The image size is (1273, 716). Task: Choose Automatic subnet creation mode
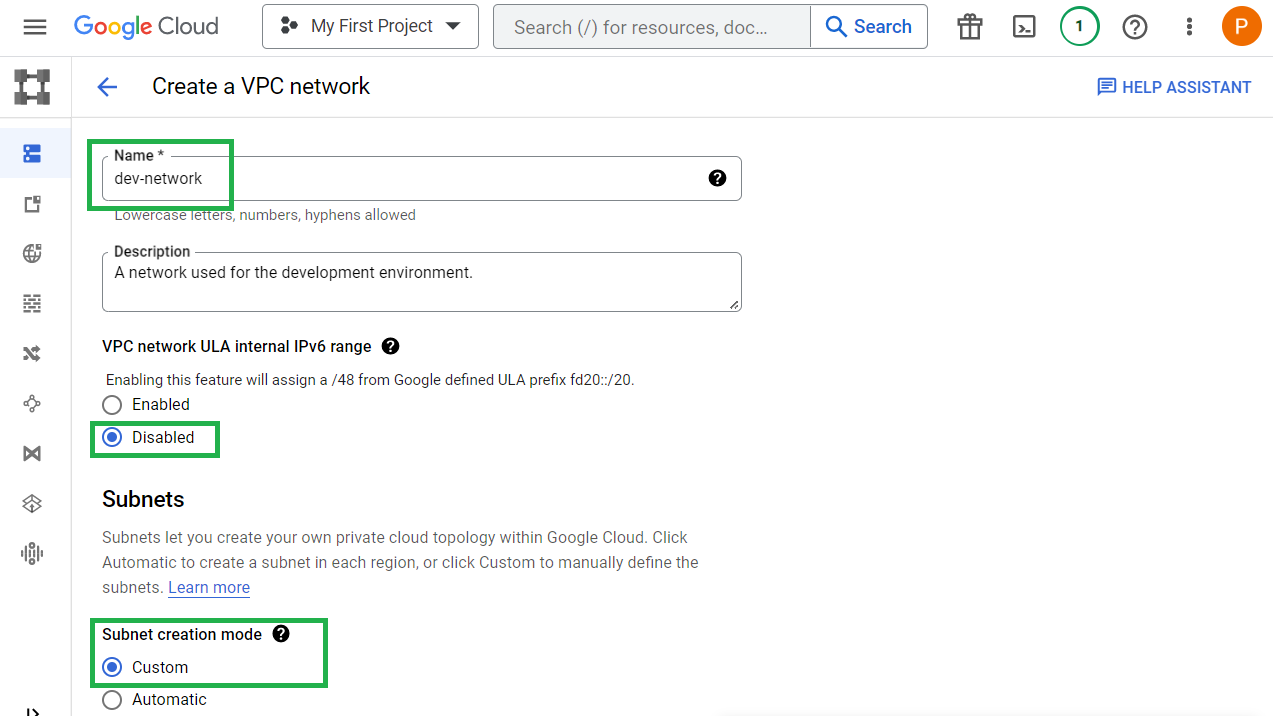[113, 700]
